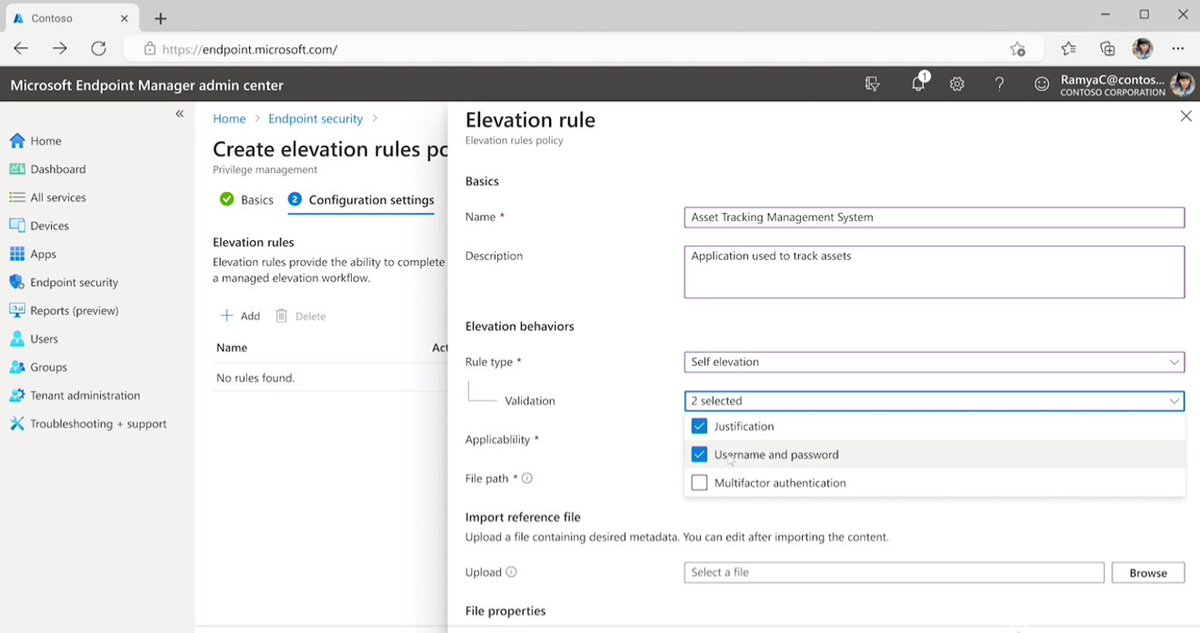Viewport: 1200px width, 633px height.
Task: Click in the Description text area
Action: tap(934, 272)
